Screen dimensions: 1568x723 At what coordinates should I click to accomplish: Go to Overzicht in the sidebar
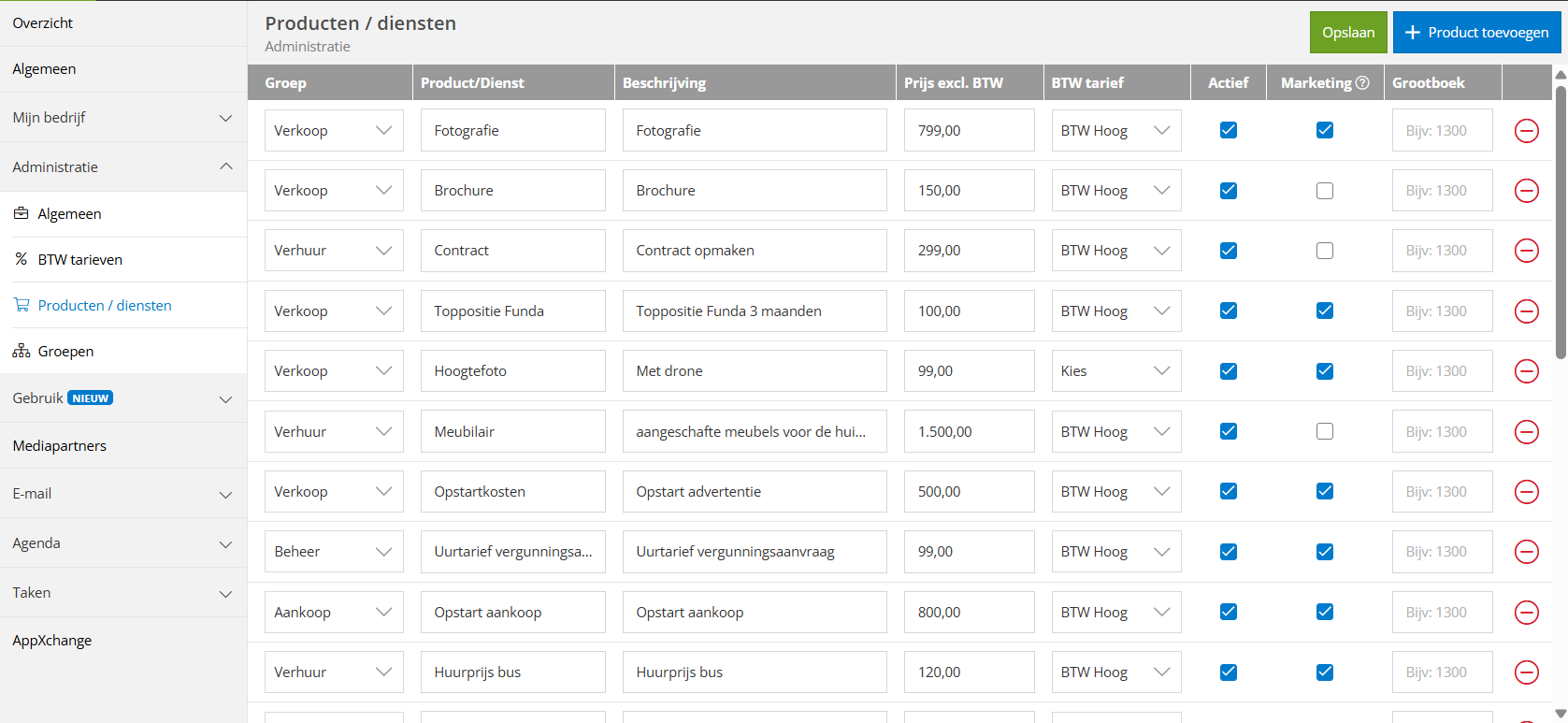tap(43, 23)
